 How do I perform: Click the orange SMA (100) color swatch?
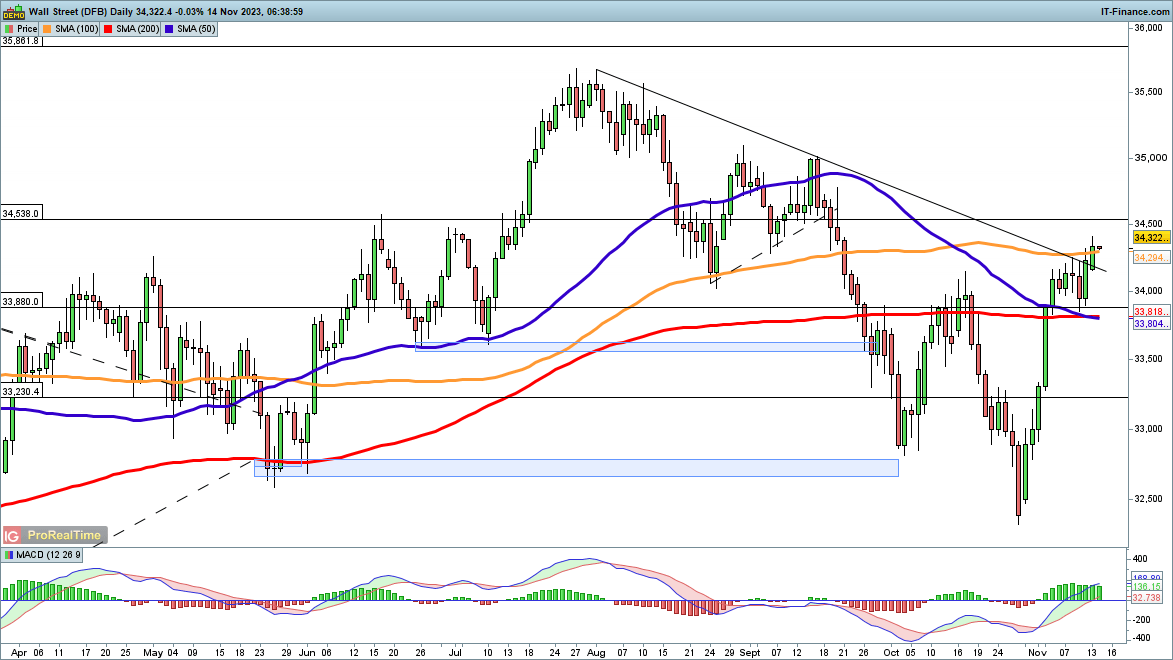[x=48, y=29]
